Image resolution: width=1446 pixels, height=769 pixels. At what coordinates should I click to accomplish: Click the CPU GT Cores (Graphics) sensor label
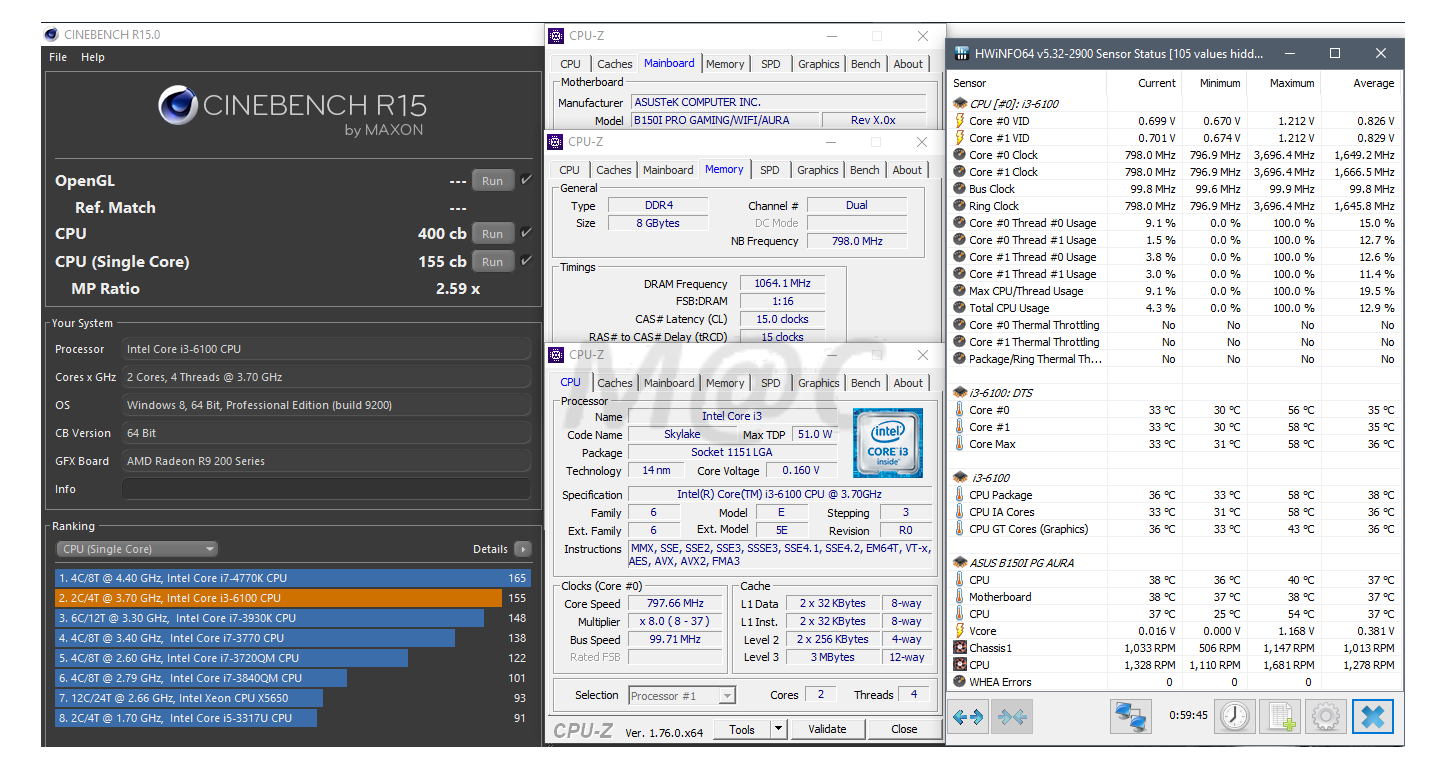point(1028,529)
